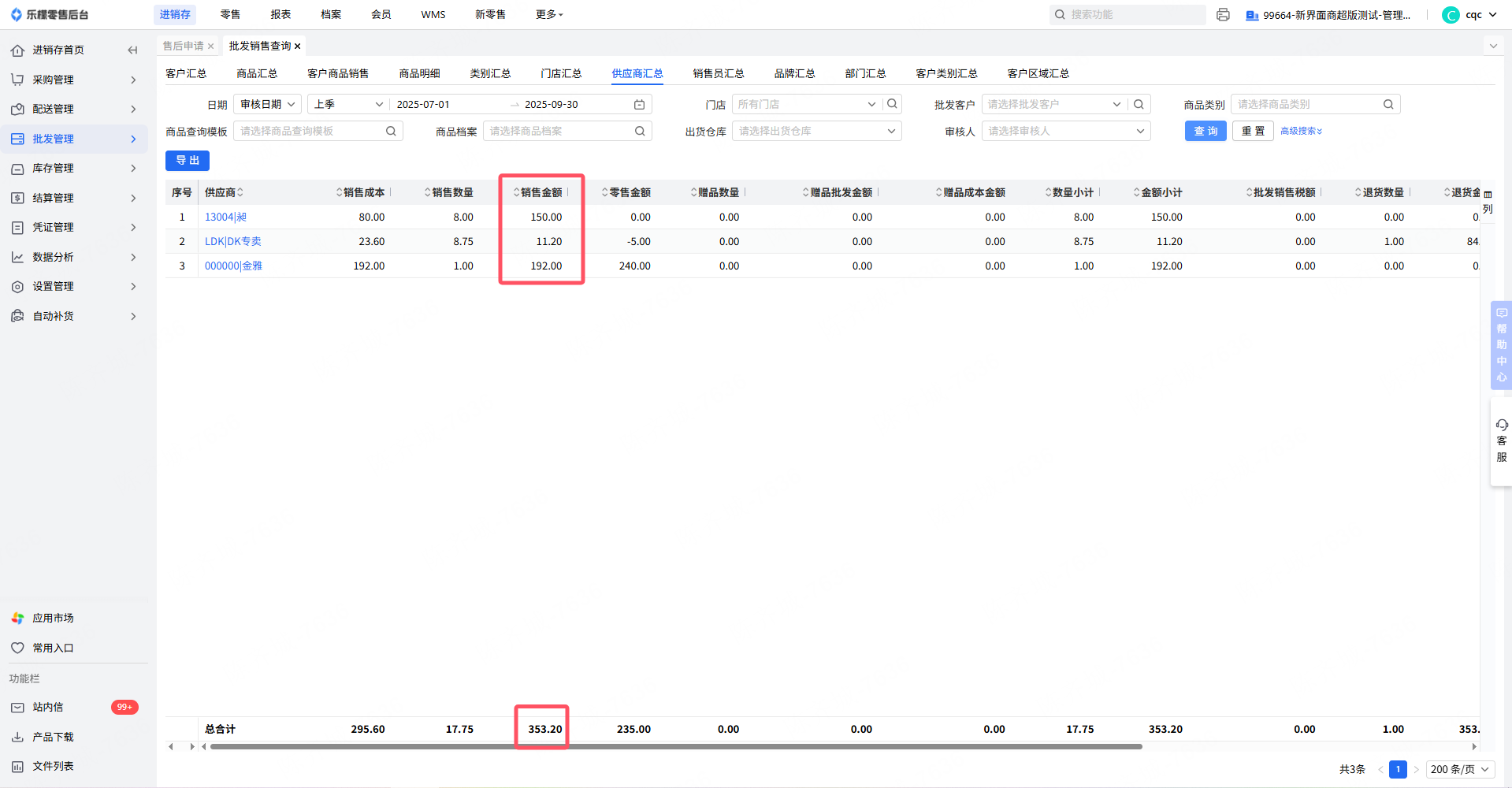
Task: Open the 进销存首页 home icon
Action: coord(17,50)
